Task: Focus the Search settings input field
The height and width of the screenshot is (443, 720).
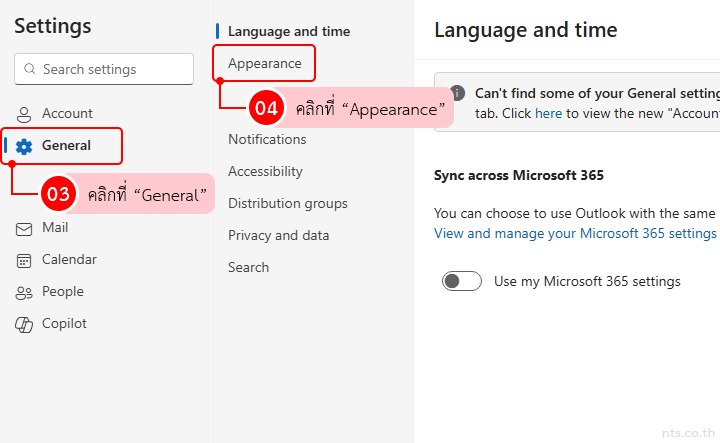Action: [104, 69]
